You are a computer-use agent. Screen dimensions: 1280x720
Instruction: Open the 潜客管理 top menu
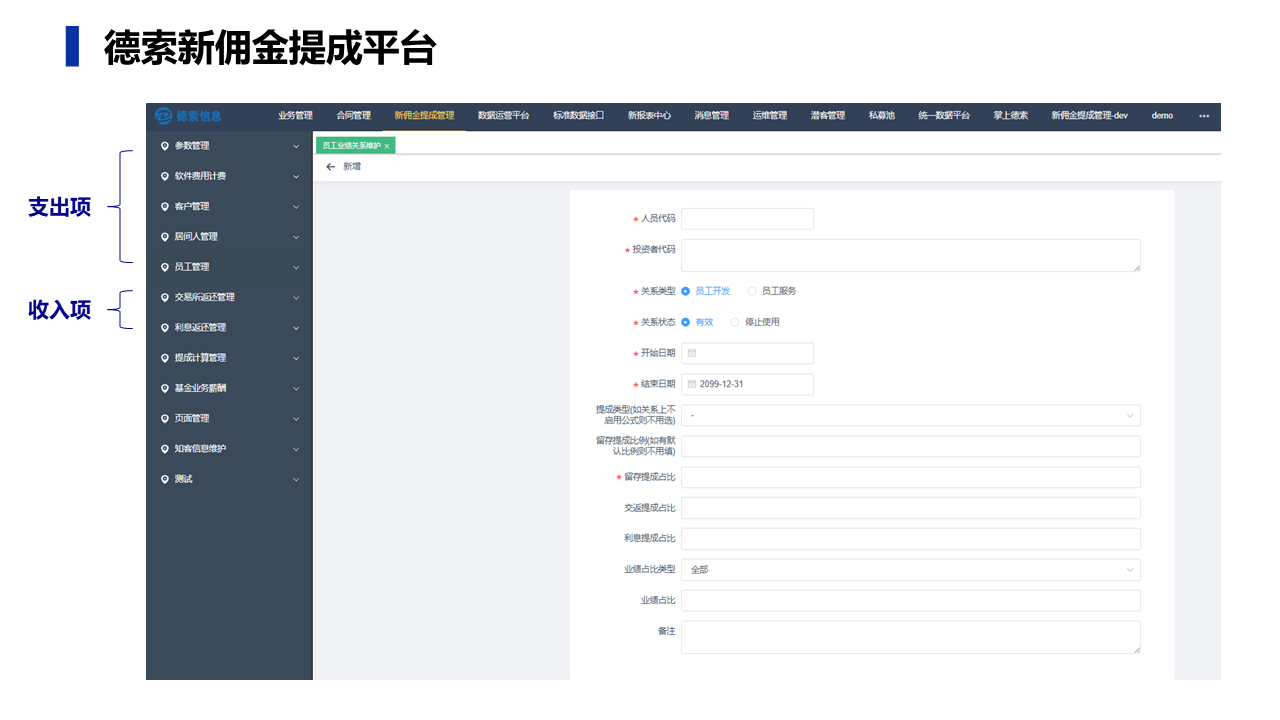pos(828,116)
